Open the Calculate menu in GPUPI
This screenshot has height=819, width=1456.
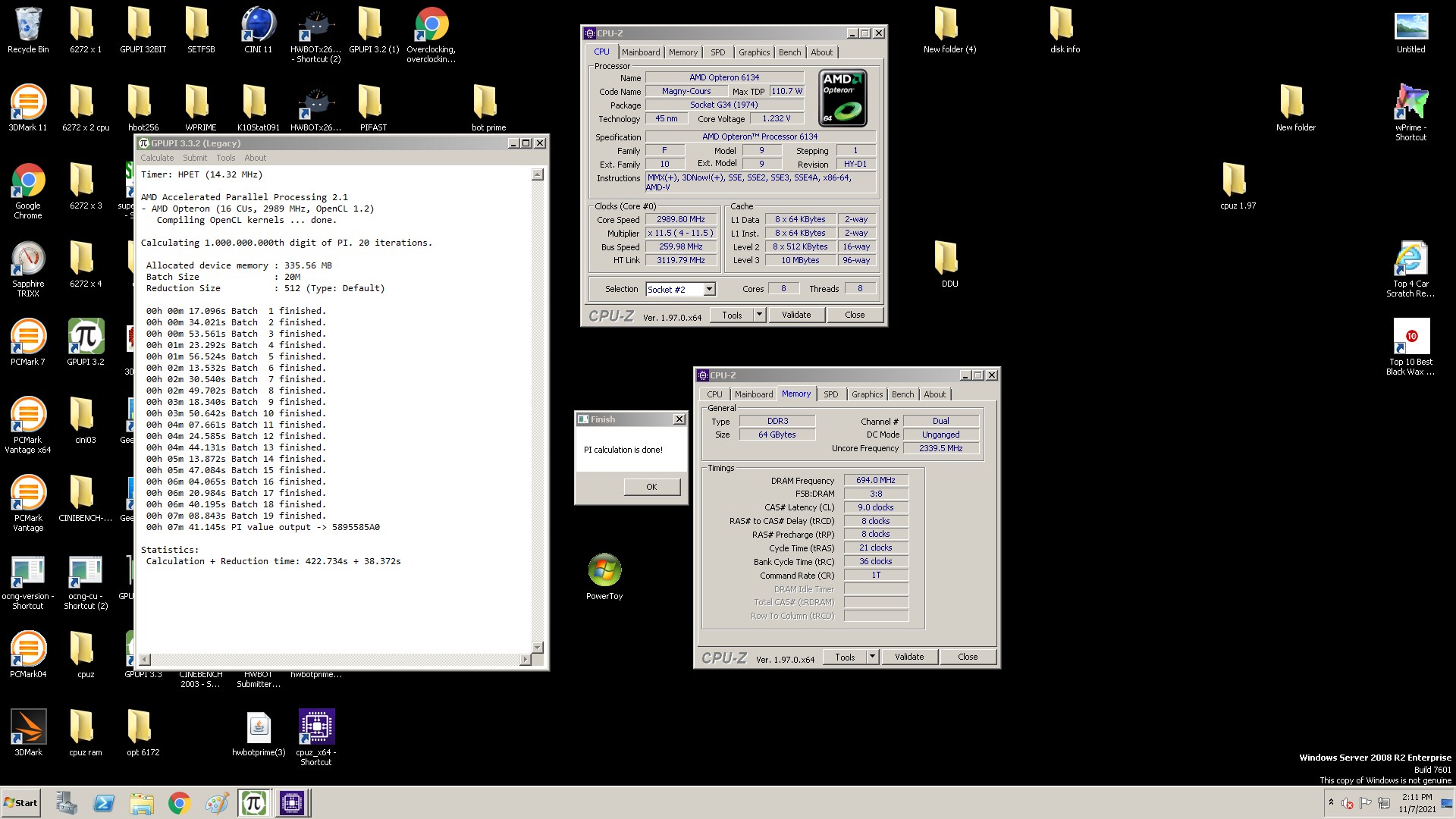click(x=157, y=158)
